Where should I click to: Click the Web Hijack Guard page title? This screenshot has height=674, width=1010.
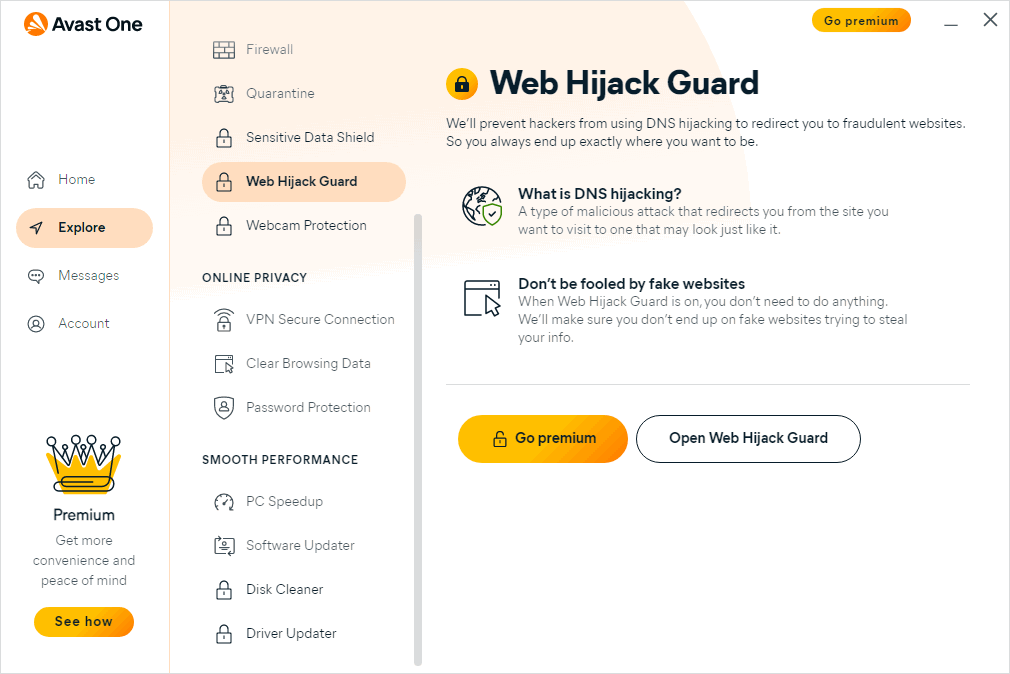click(624, 83)
